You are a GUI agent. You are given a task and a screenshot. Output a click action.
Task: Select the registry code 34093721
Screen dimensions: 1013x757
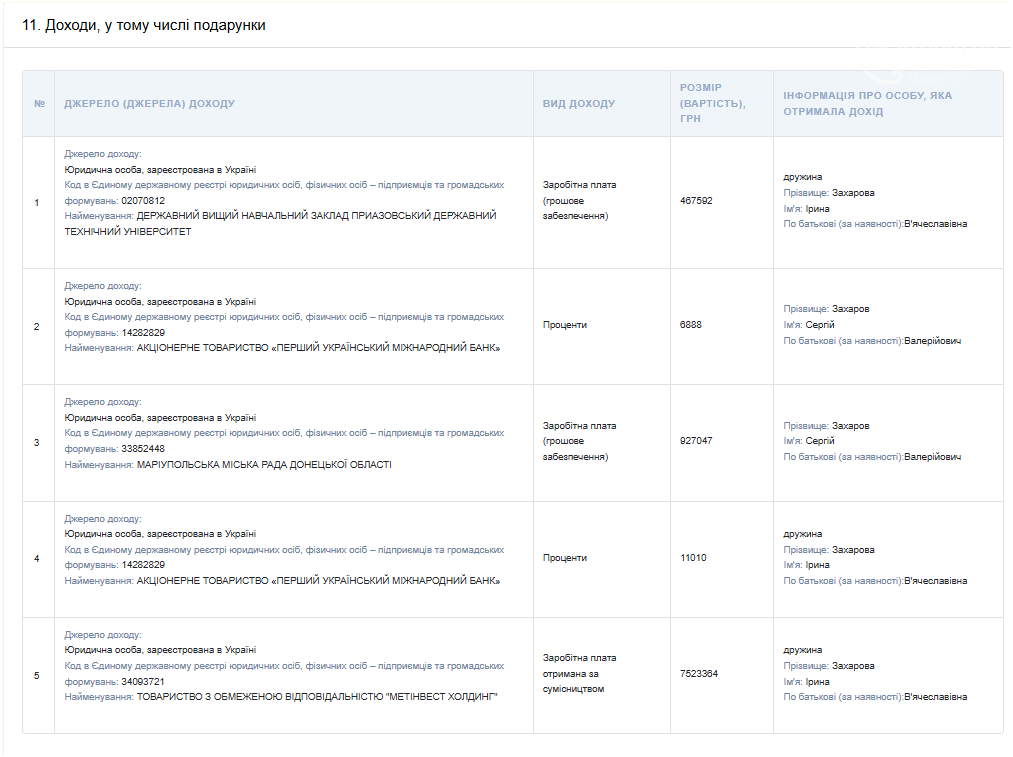point(143,682)
